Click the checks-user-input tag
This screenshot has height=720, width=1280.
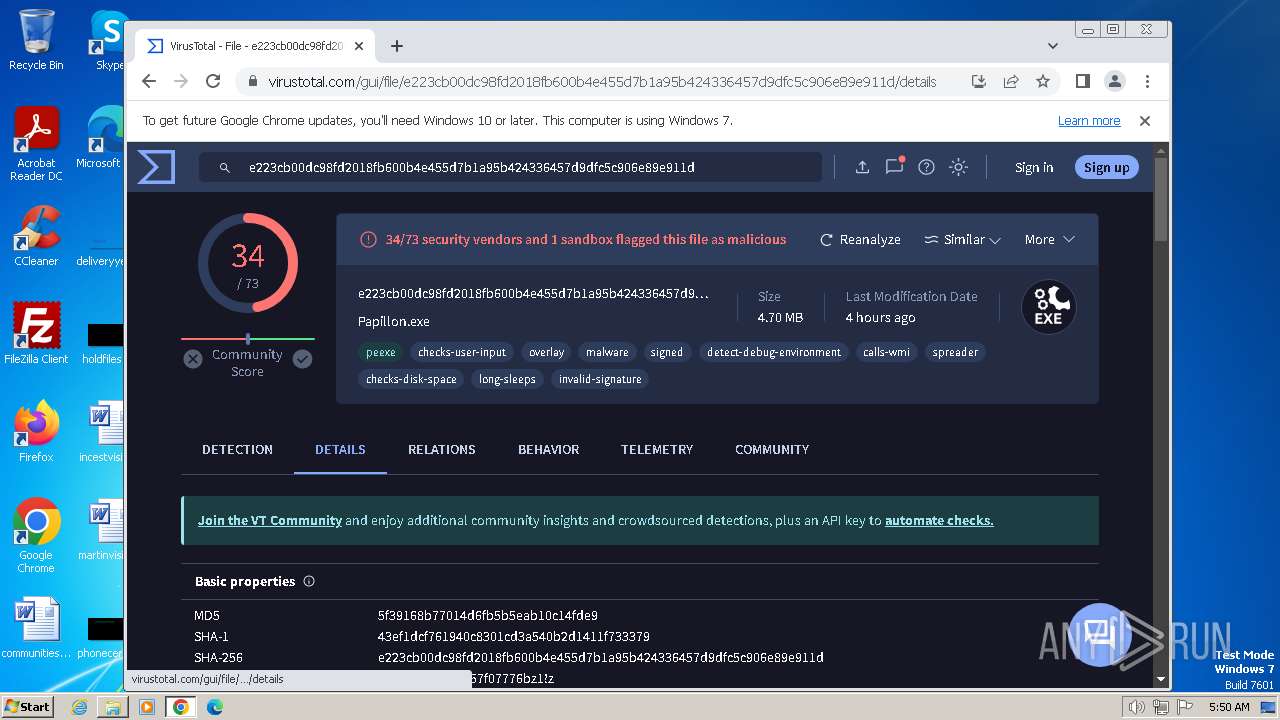point(462,352)
